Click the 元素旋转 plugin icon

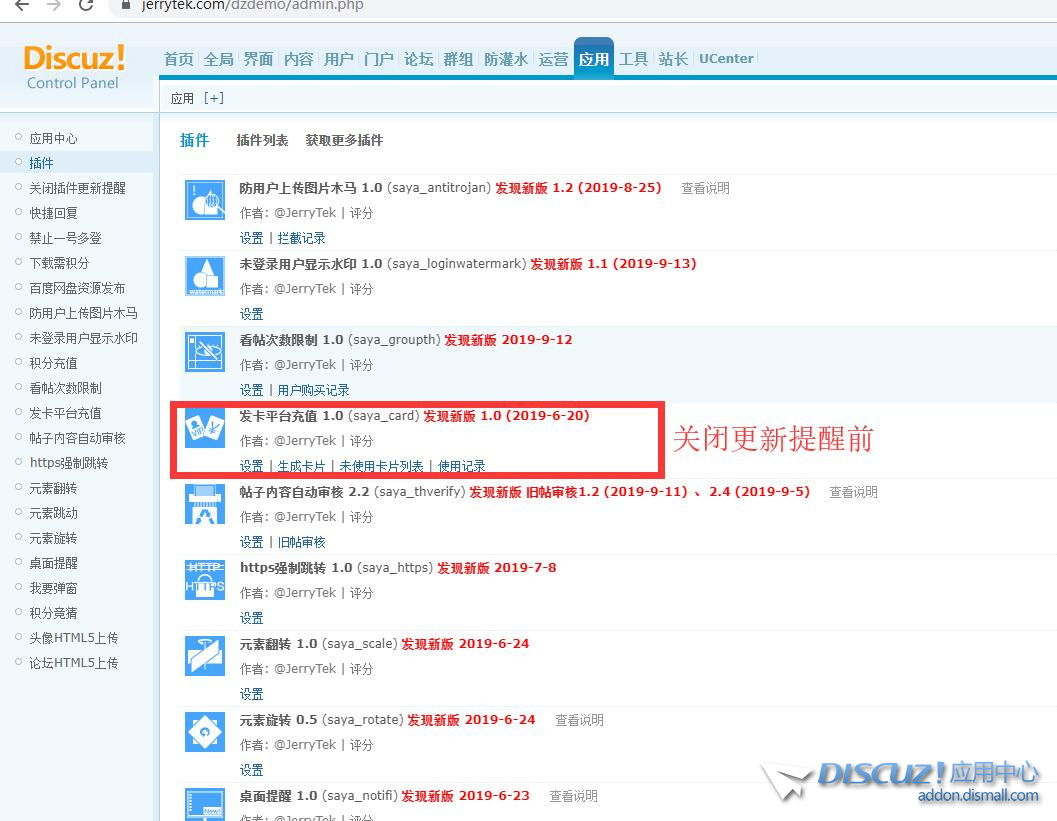[205, 732]
